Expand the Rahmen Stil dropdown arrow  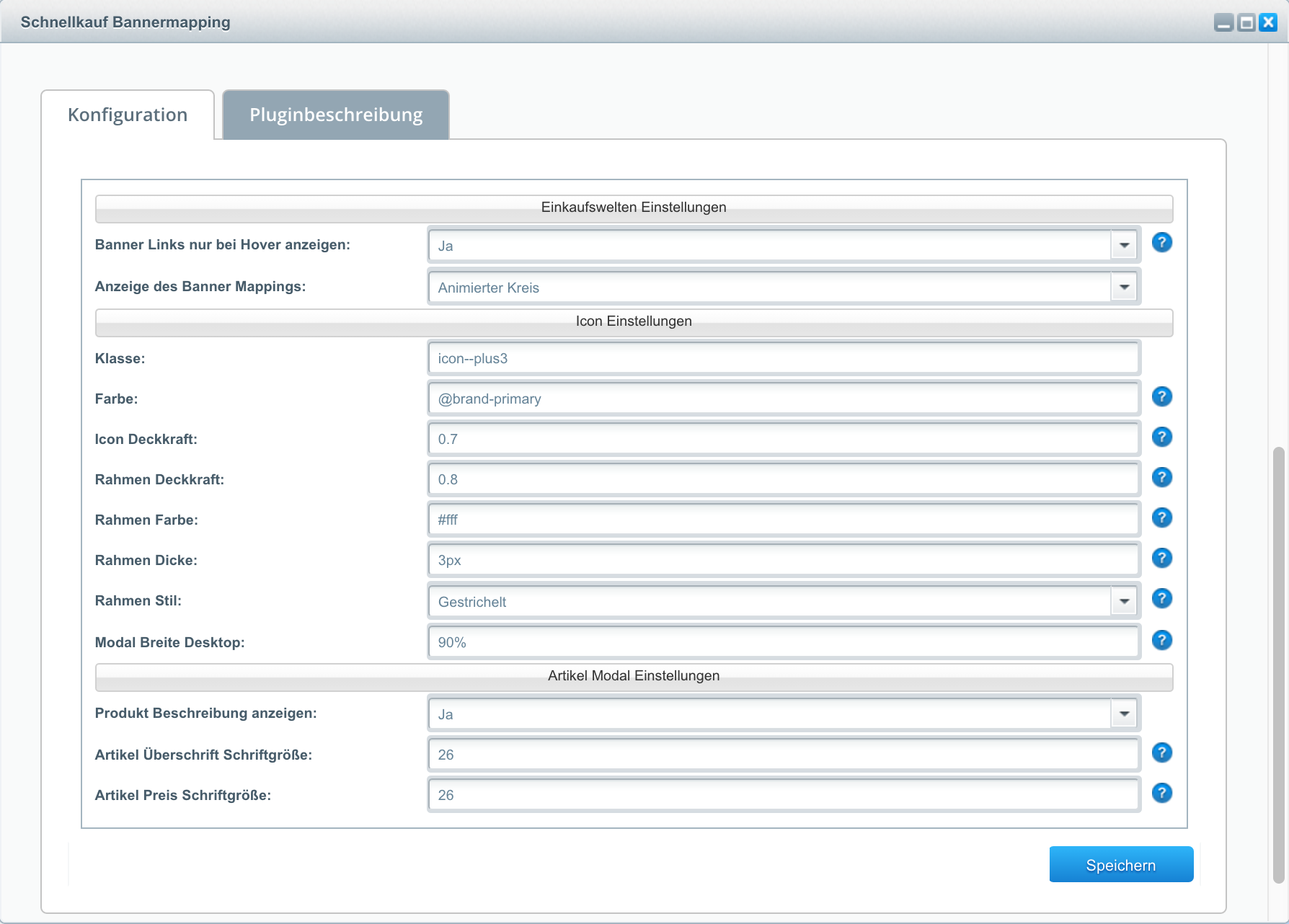point(1124,602)
